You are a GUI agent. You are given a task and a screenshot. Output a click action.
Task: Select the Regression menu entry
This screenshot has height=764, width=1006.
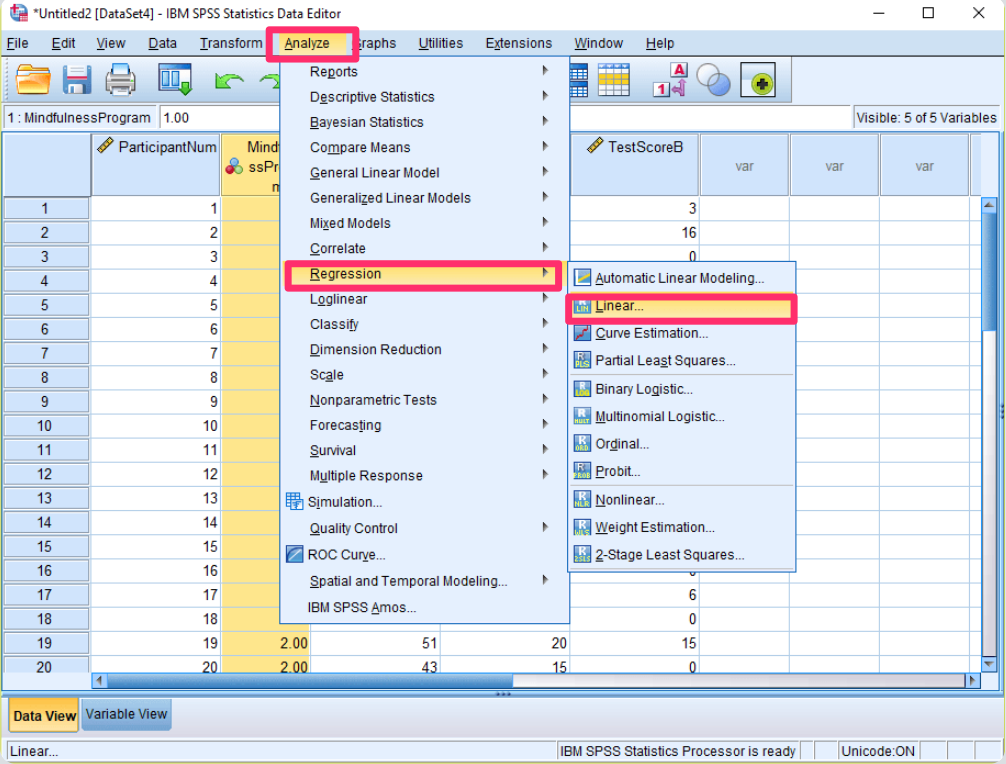[x=423, y=275]
